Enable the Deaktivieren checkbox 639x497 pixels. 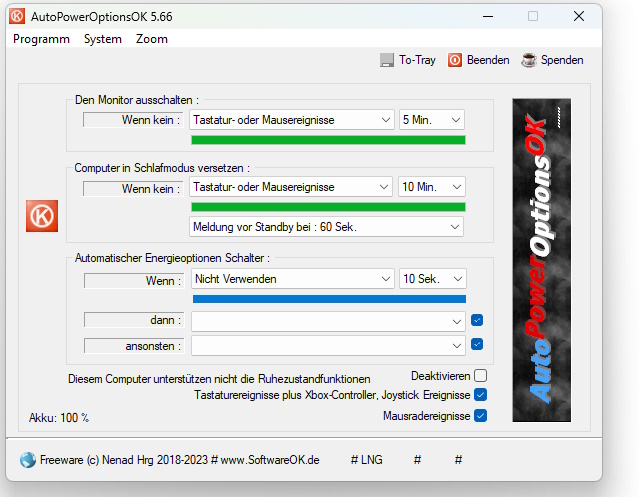(x=481, y=376)
